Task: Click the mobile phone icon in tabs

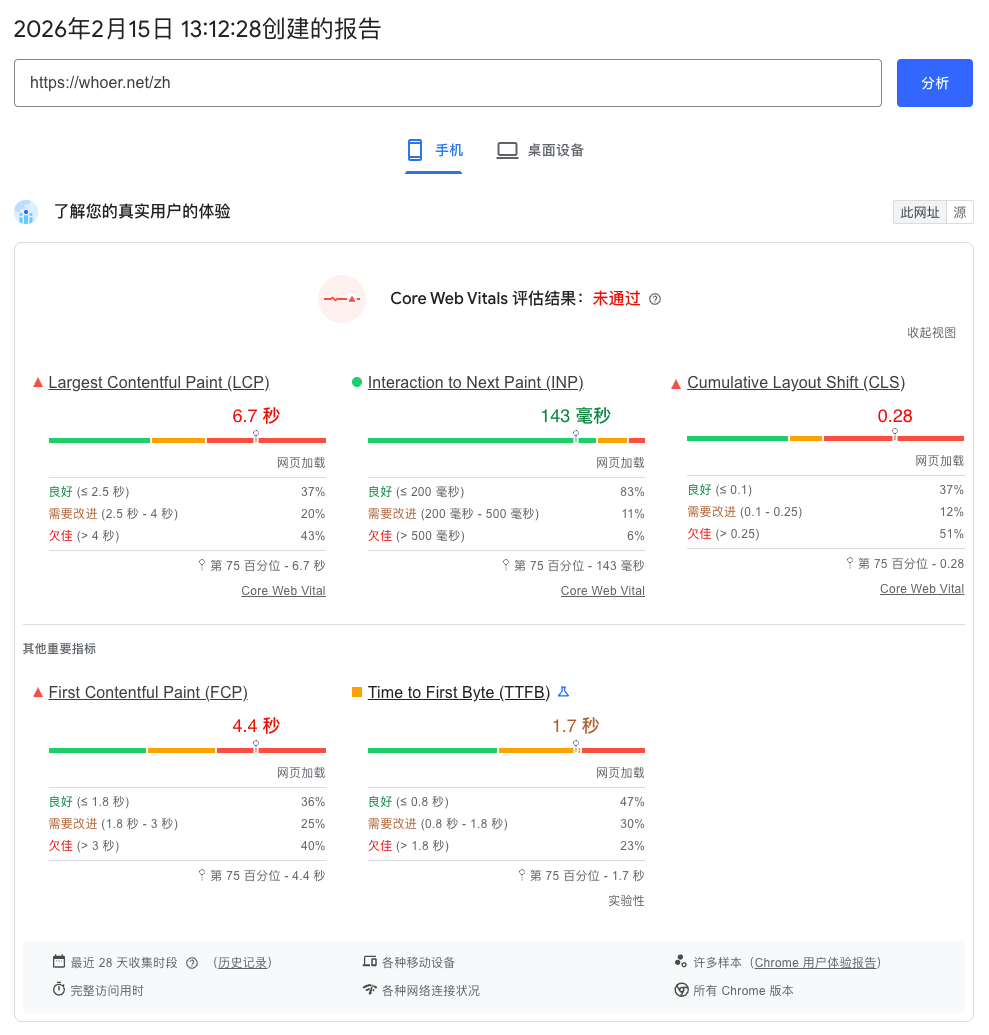Action: (x=415, y=150)
